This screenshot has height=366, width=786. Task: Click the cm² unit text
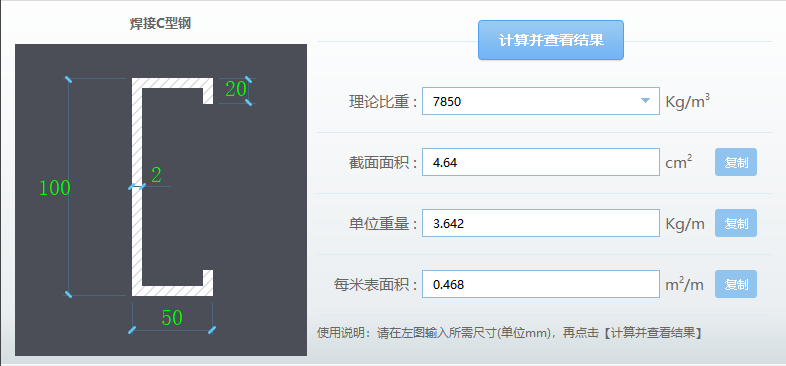(x=679, y=162)
